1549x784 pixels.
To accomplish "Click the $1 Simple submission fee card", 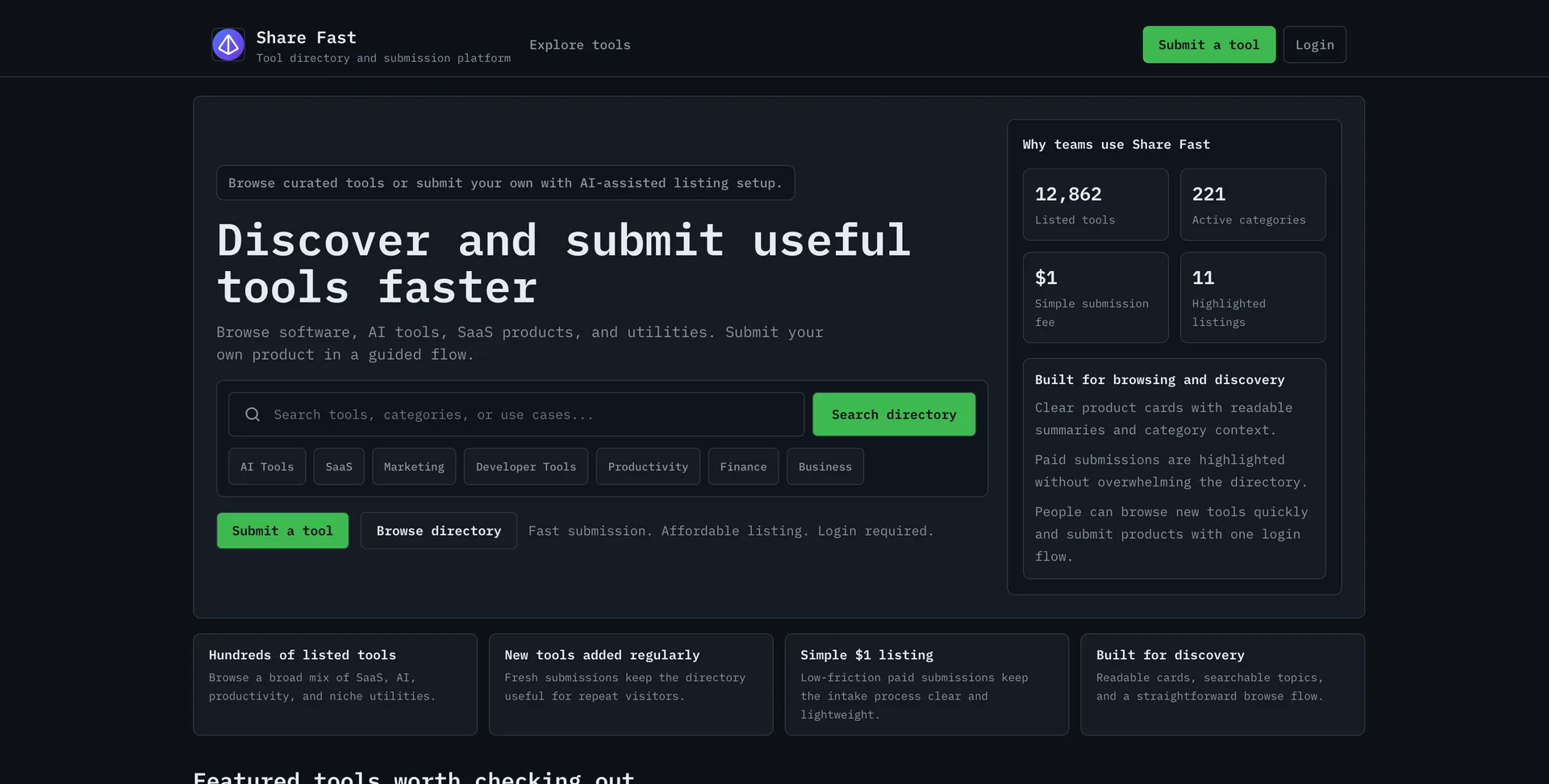I will pyautogui.click(x=1096, y=298).
